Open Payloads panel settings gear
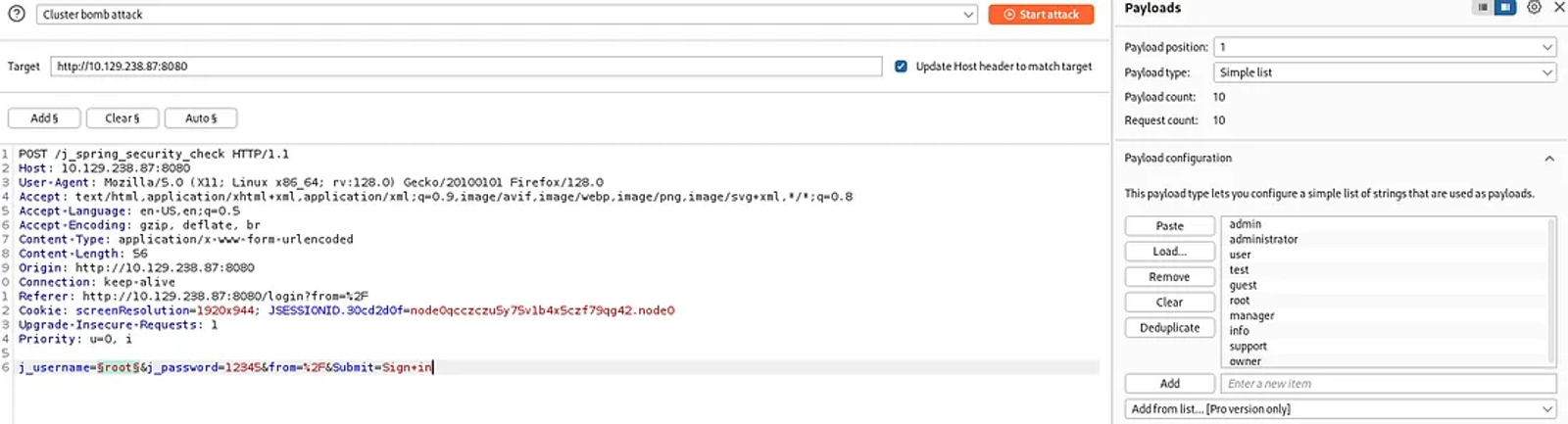The image size is (1568, 424). pos(1535,8)
